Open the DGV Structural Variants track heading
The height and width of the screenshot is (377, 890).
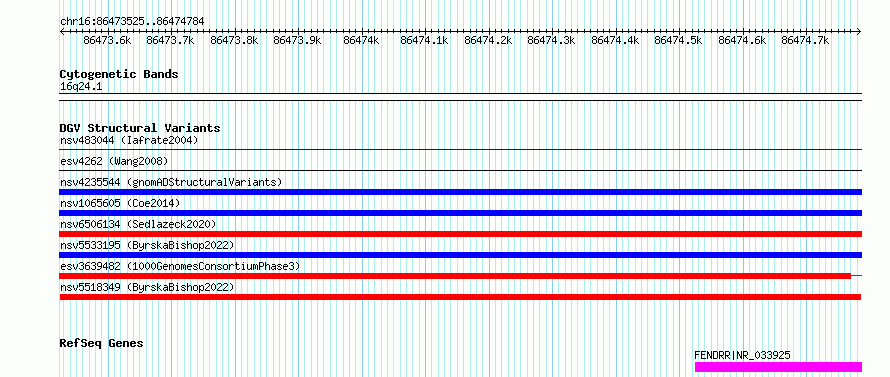click(140, 128)
